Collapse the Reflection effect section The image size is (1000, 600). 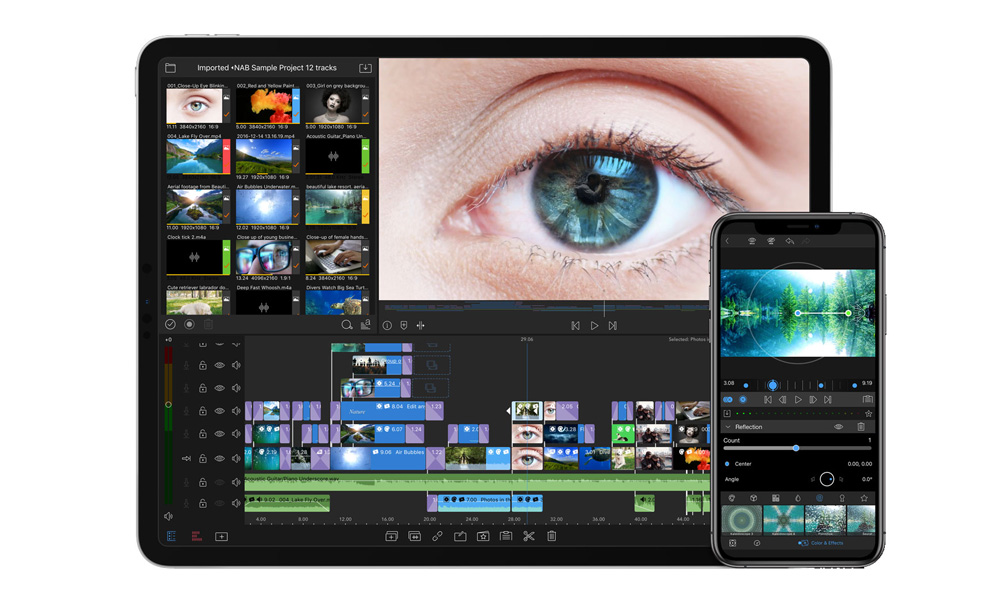pyautogui.click(x=728, y=427)
